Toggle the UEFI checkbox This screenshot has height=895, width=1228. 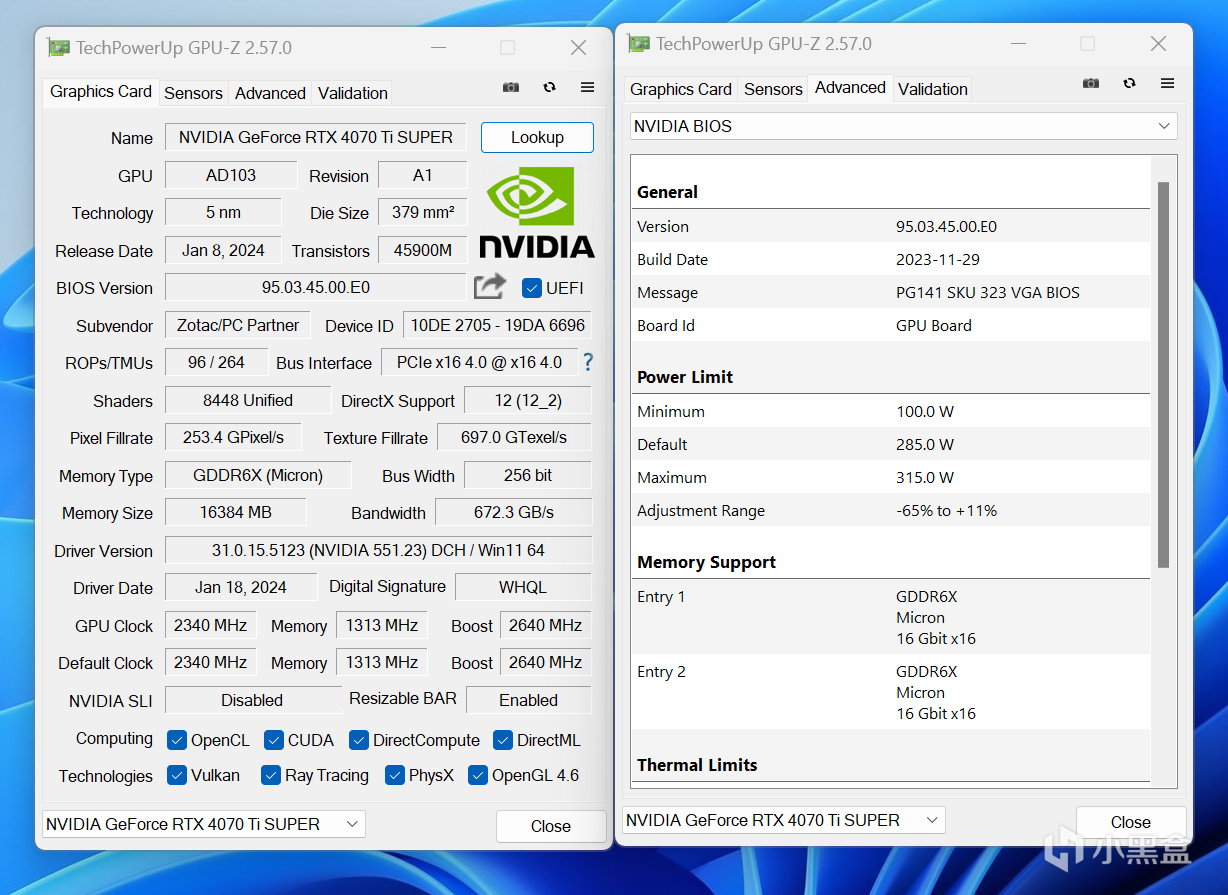pyautogui.click(x=532, y=288)
